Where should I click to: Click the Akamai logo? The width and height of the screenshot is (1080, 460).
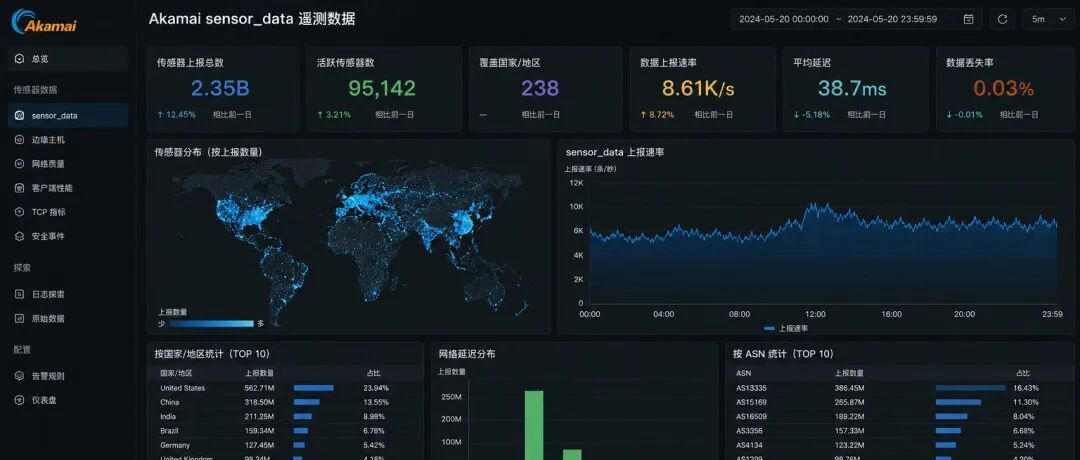coord(44,21)
